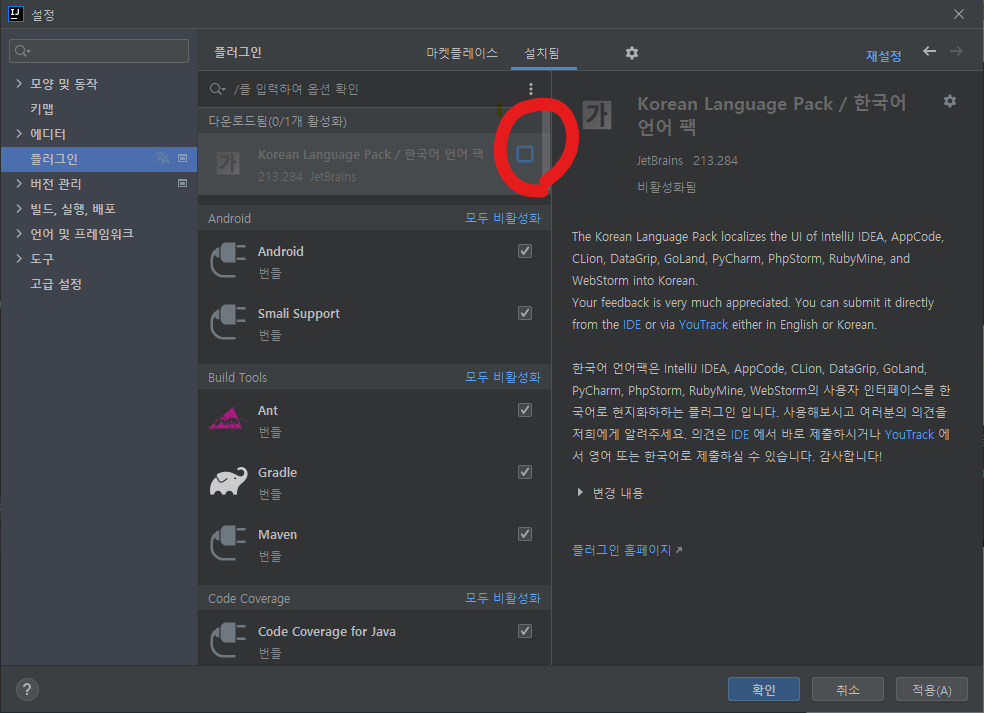Click the large Korean Language Pack detail icon
The width and height of the screenshot is (984, 713).
click(597, 115)
